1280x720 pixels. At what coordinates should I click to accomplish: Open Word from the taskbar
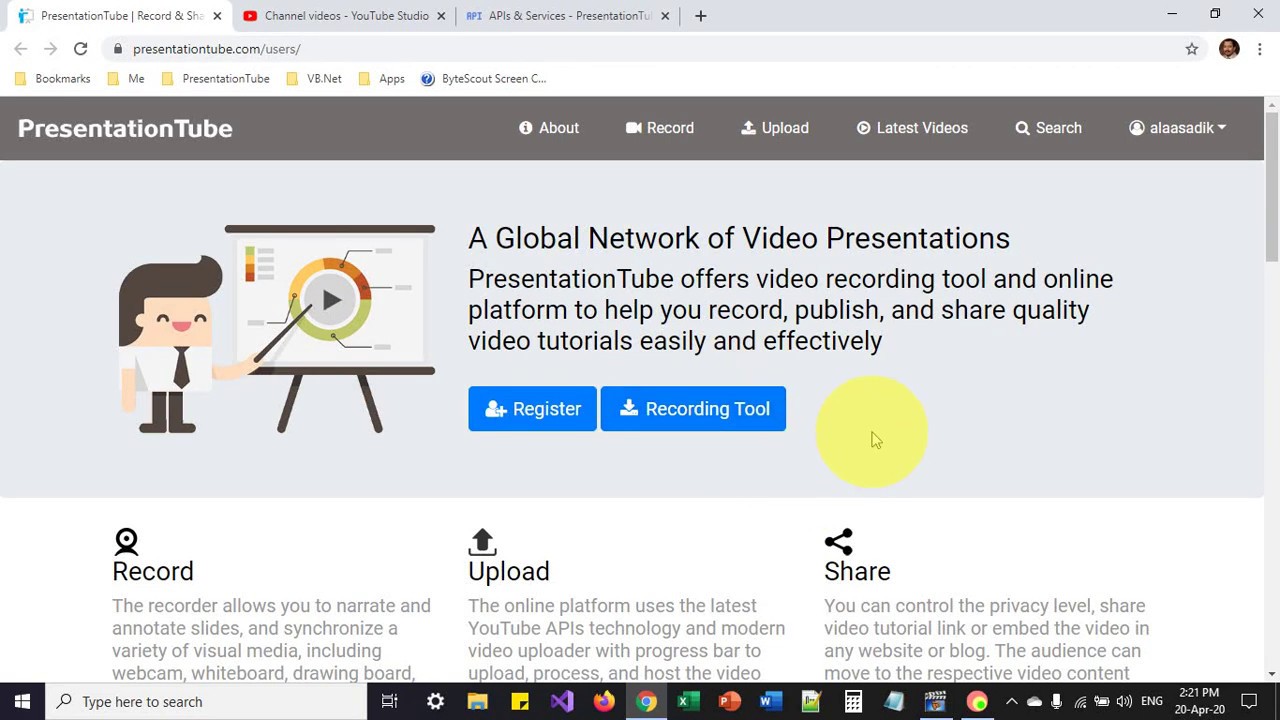coord(770,702)
